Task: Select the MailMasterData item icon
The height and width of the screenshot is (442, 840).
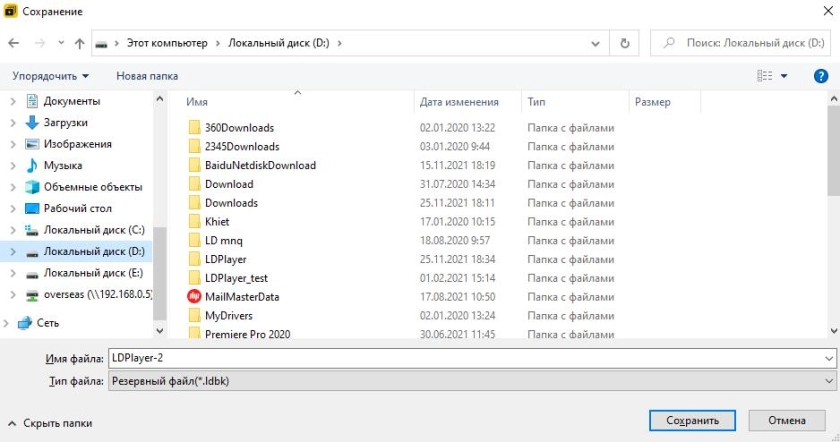Action: (194, 297)
